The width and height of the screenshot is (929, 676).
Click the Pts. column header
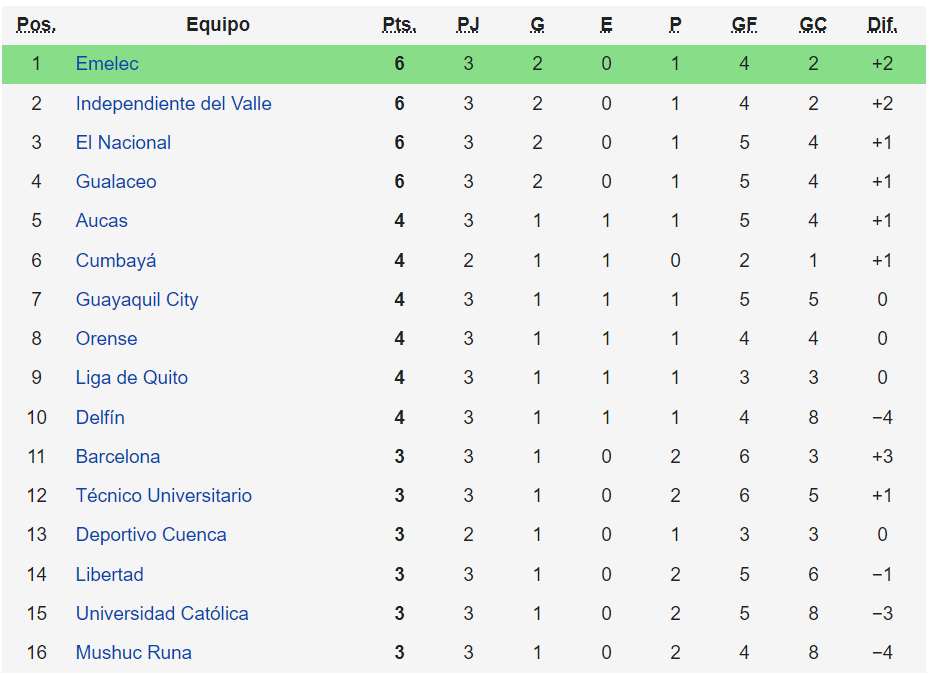pos(399,25)
